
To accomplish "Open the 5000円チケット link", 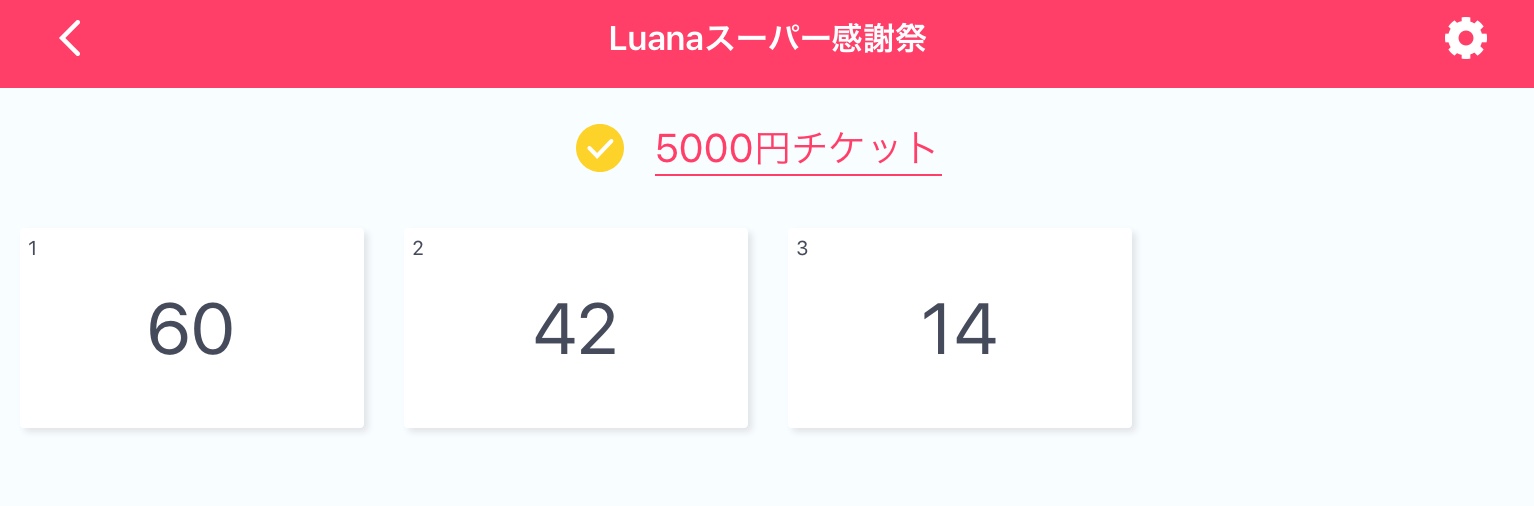I will point(797,149).
